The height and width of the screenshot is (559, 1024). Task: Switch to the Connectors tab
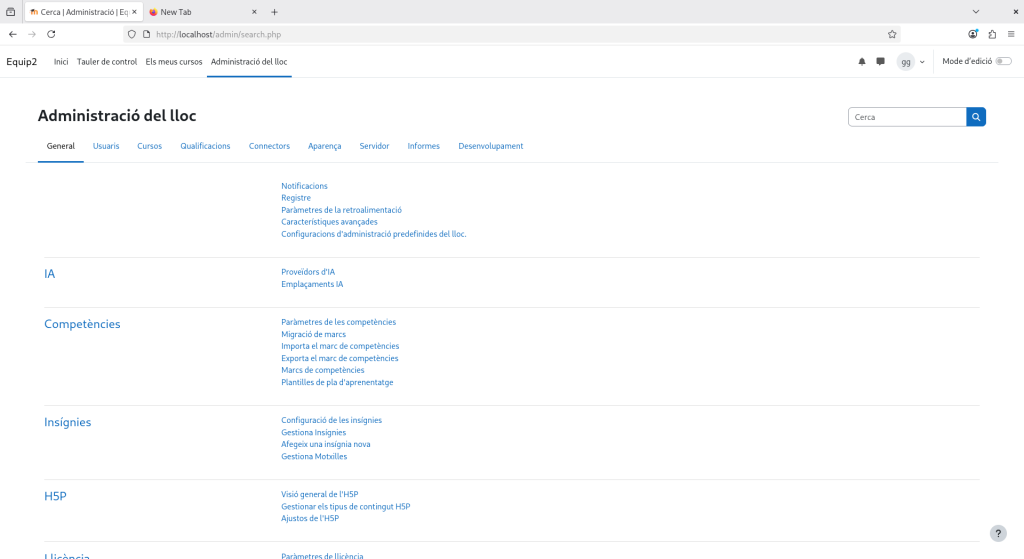[x=269, y=146]
